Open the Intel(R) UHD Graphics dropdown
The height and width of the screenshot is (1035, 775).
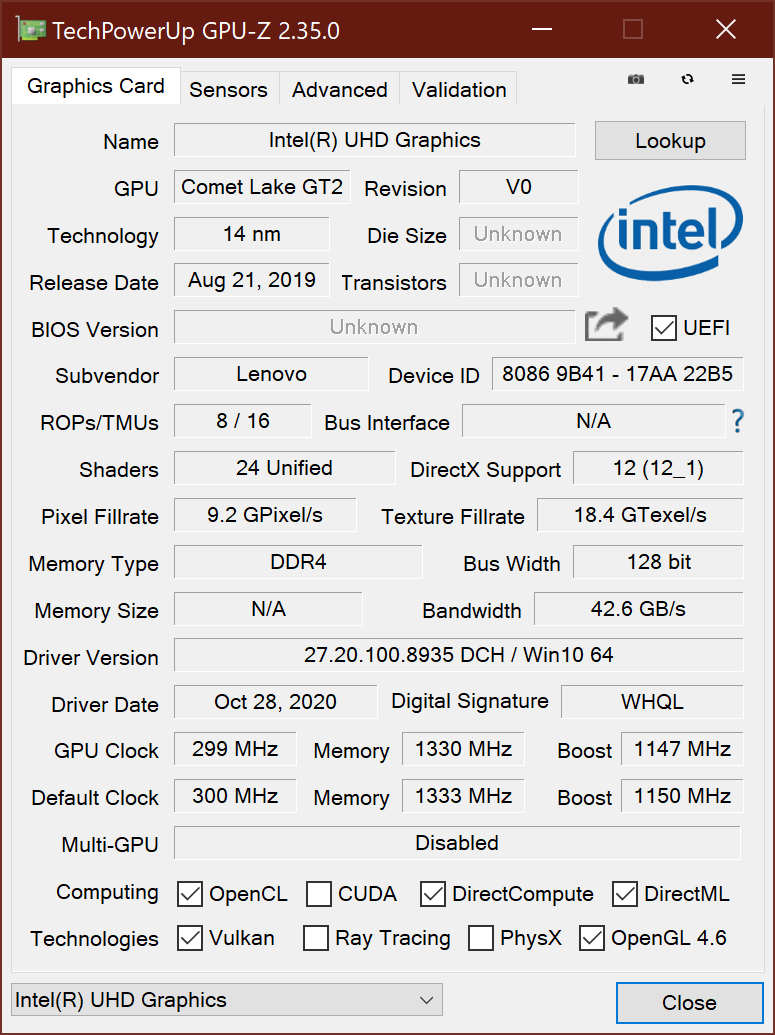click(x=226, y=1000)
